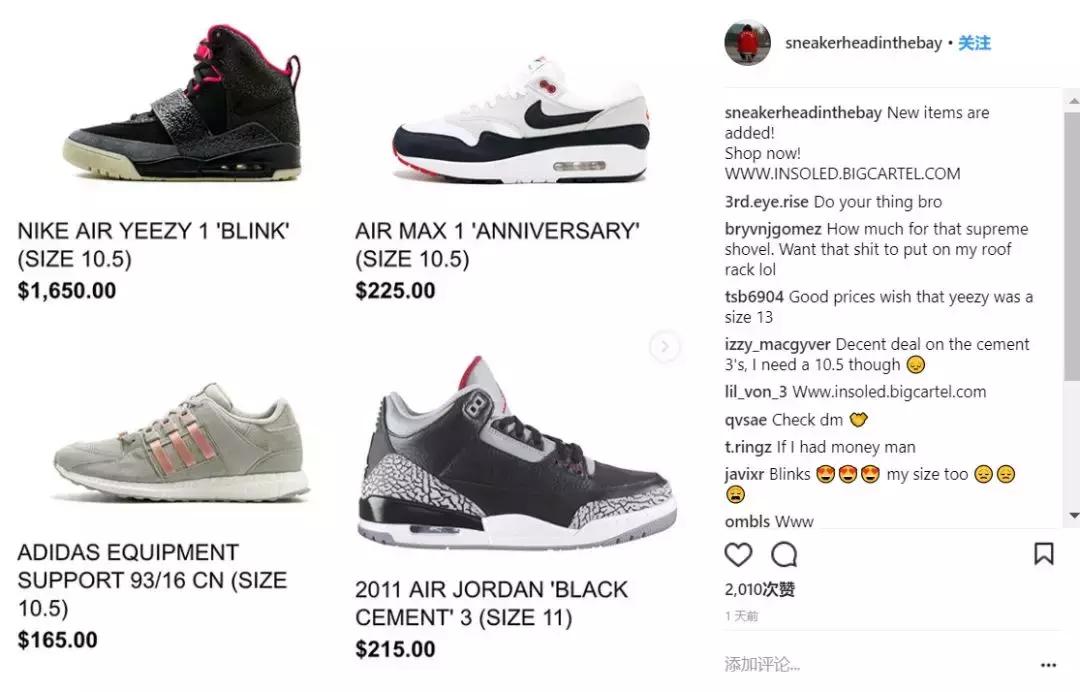Save post with the bookmark icon
The width and height of the screenshot is (1080, 692).
pyautogui.click(x=1043, y=554)
